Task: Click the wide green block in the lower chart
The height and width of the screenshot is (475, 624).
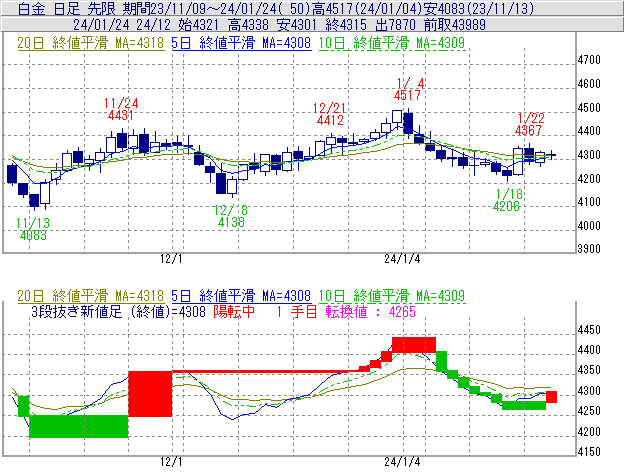Action: pyautogui.click(x=79, y=426)
